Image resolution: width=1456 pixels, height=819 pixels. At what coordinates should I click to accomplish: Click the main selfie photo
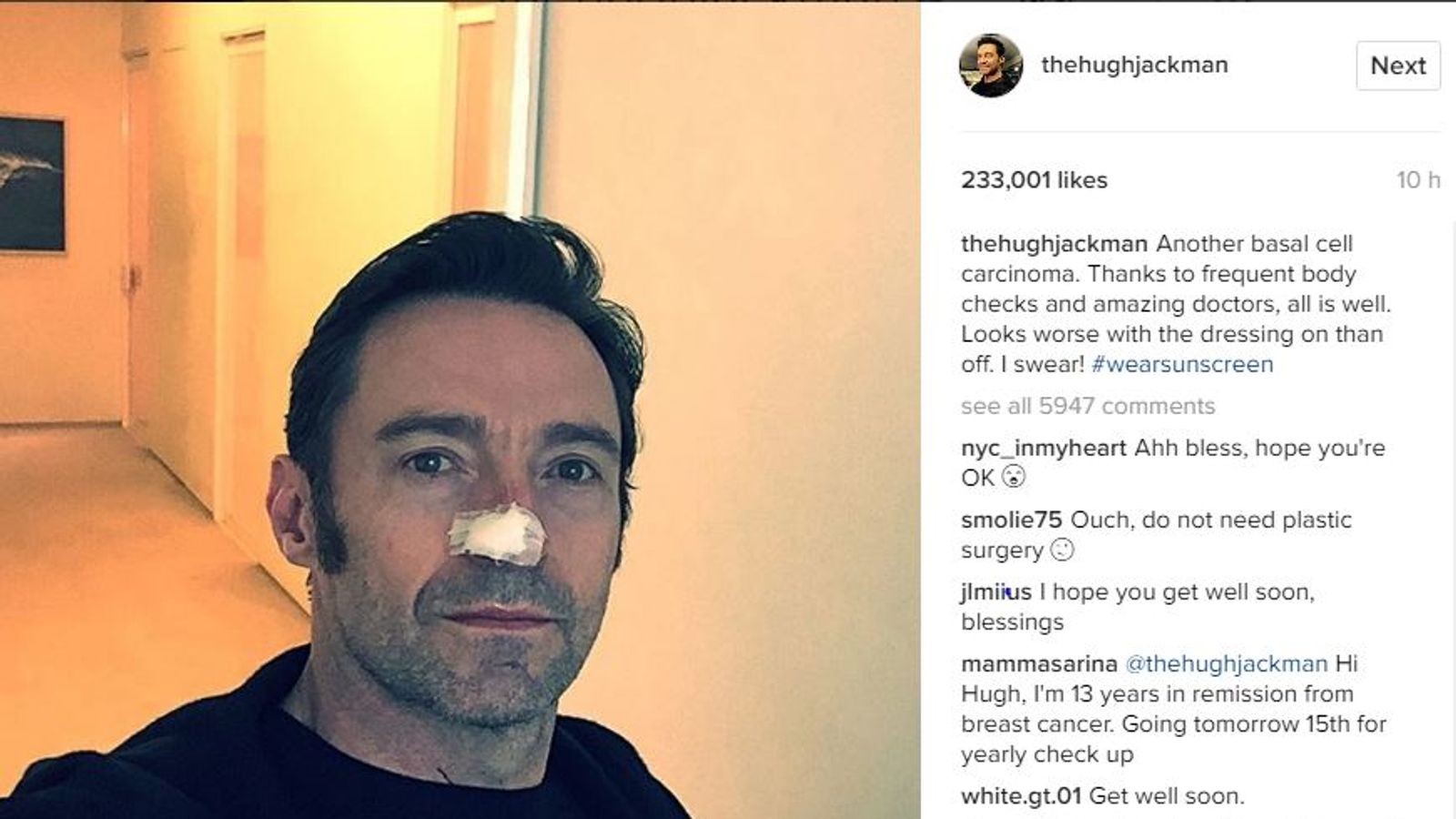click(460, 410)
